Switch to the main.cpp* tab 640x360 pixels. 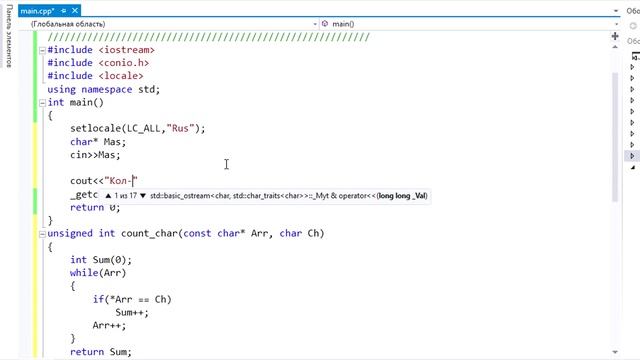click(38, 11)
